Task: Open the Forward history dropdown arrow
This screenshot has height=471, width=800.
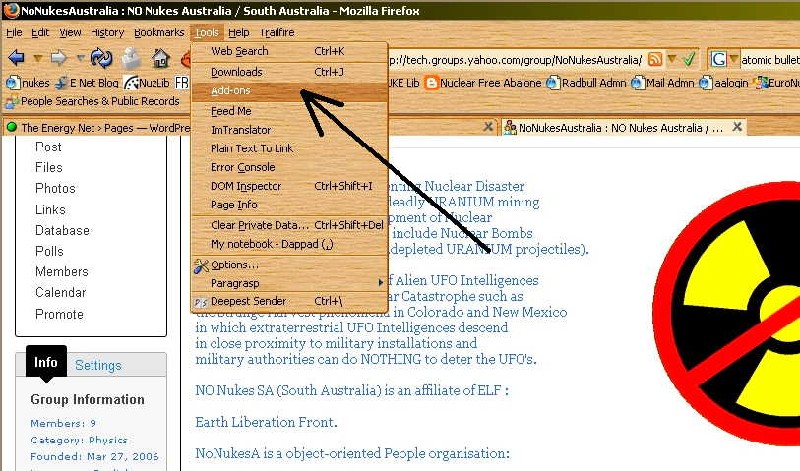Action: (x=80, y=58)
